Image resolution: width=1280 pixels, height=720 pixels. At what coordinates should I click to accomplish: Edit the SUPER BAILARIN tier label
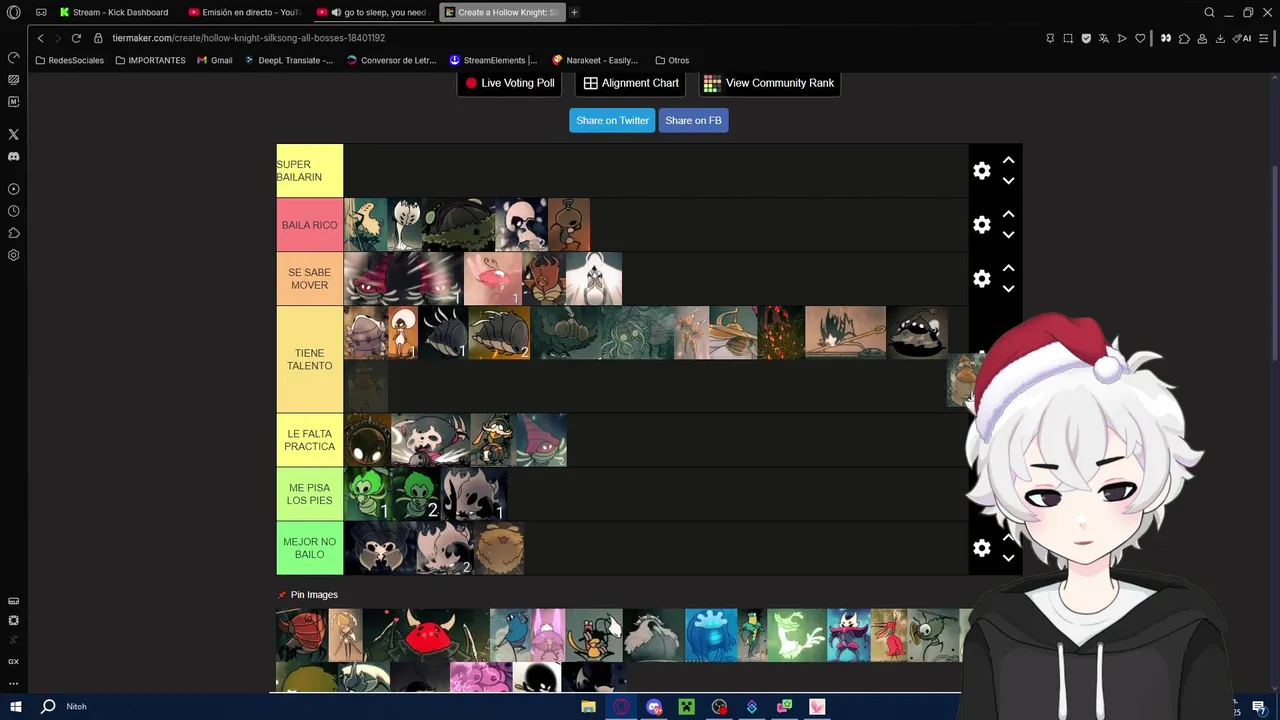(x=310, y=171)
